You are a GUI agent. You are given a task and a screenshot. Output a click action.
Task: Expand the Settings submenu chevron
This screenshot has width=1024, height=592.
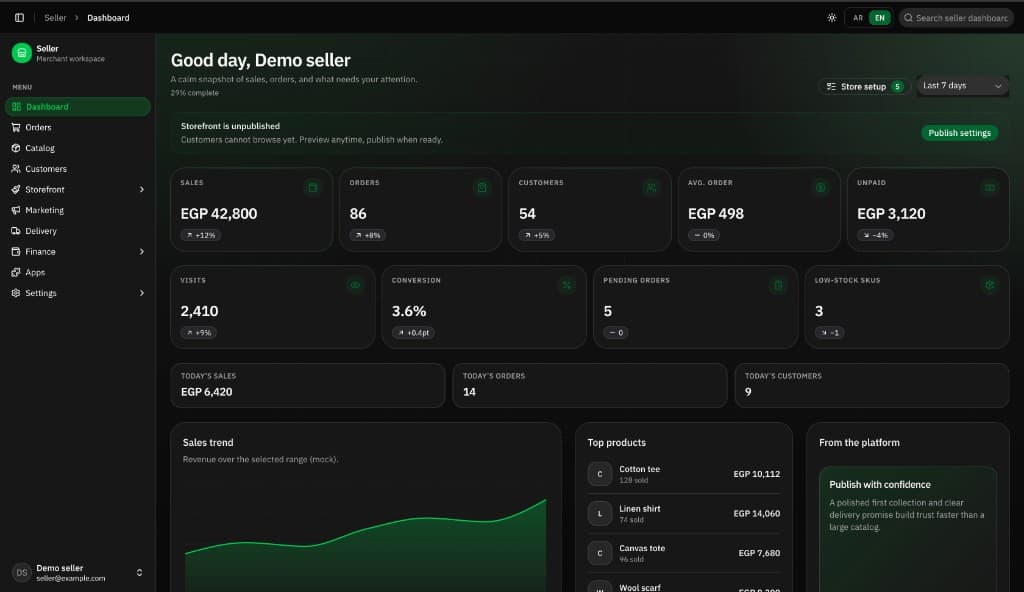coord(142,293)
